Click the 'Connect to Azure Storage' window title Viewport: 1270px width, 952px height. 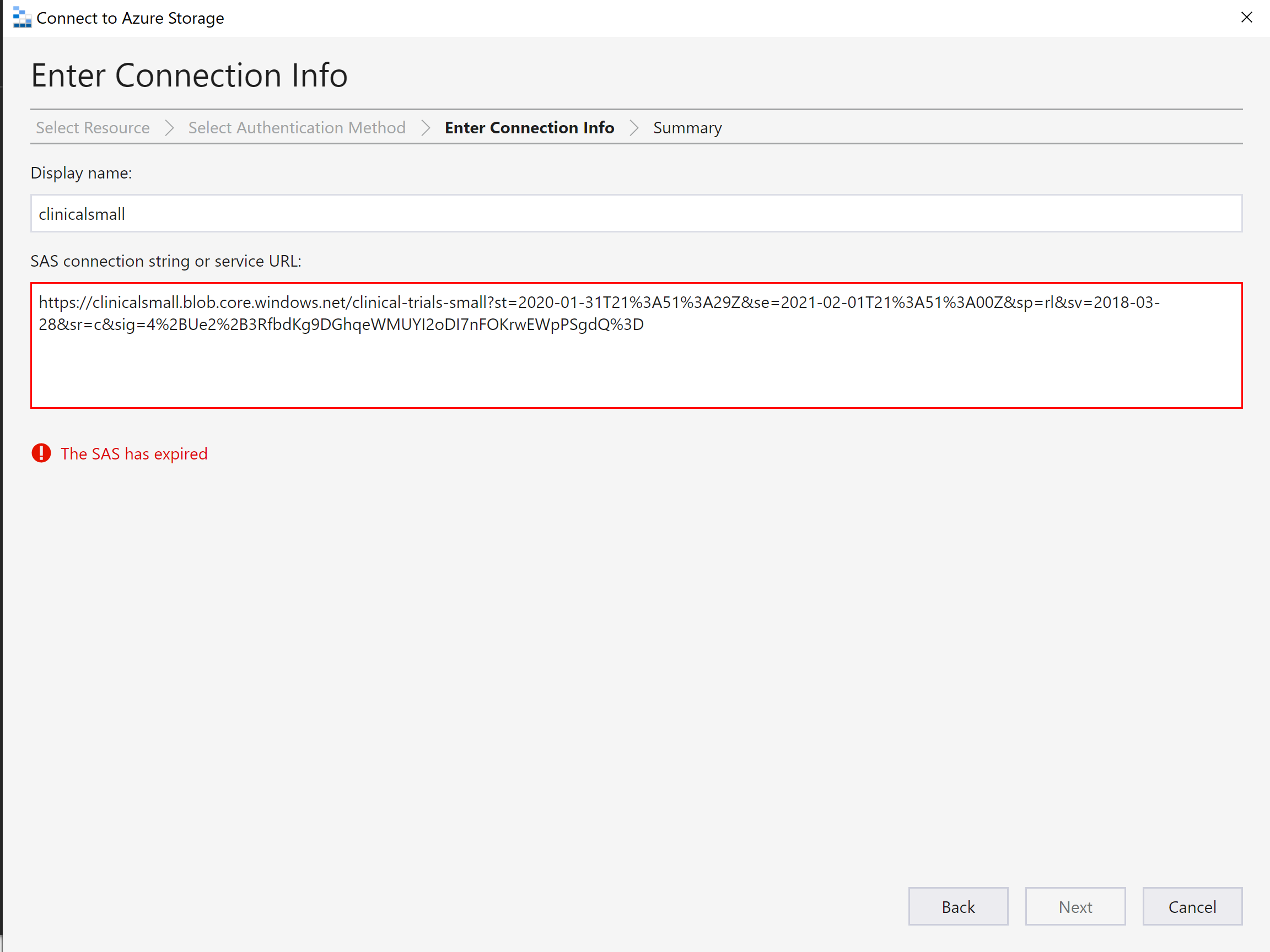(130, 18)
